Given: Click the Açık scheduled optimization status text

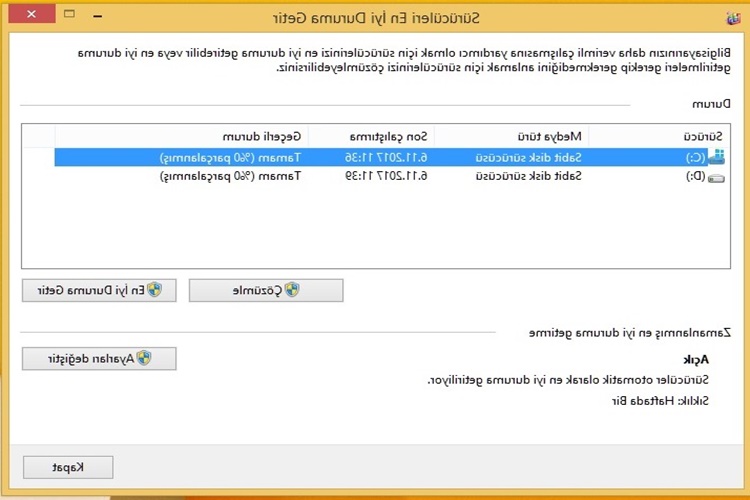Looking at the screenshot, I should click(x=696, y=360).
